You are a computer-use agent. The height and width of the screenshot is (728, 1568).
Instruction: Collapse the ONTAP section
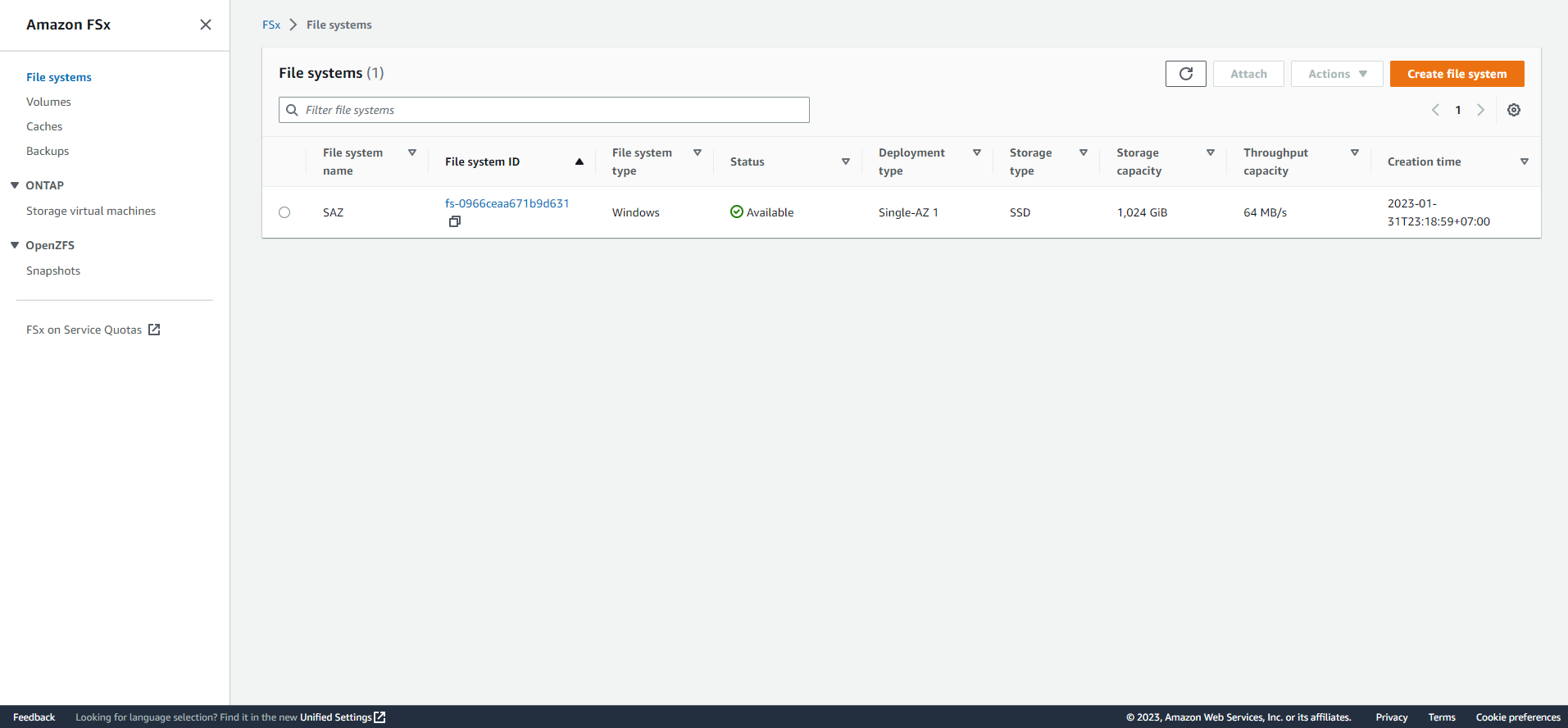[15, 185]
